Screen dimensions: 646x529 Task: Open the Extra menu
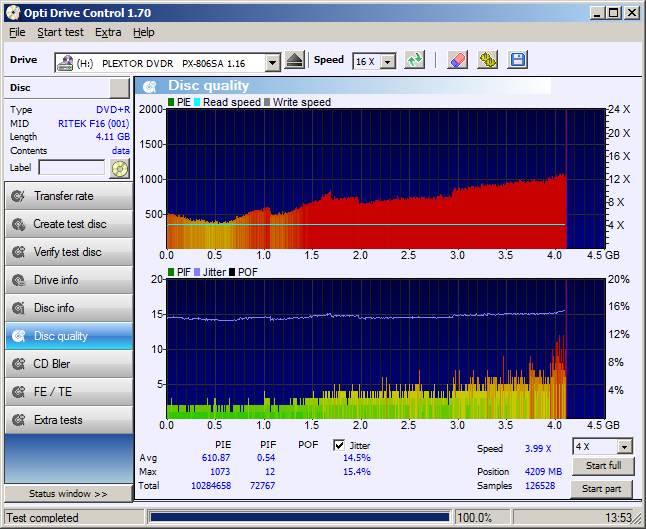(108, 32)
